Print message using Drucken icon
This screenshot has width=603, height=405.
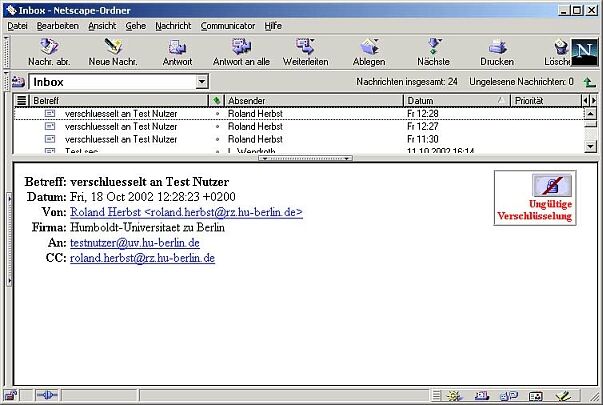(497, 51)
